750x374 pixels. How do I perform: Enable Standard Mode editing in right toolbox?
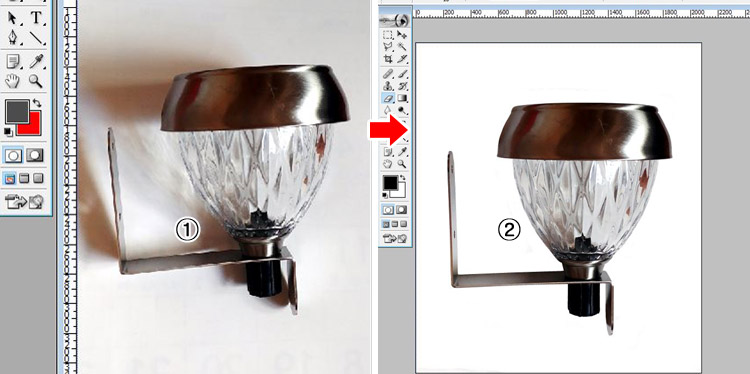point(389,210)
